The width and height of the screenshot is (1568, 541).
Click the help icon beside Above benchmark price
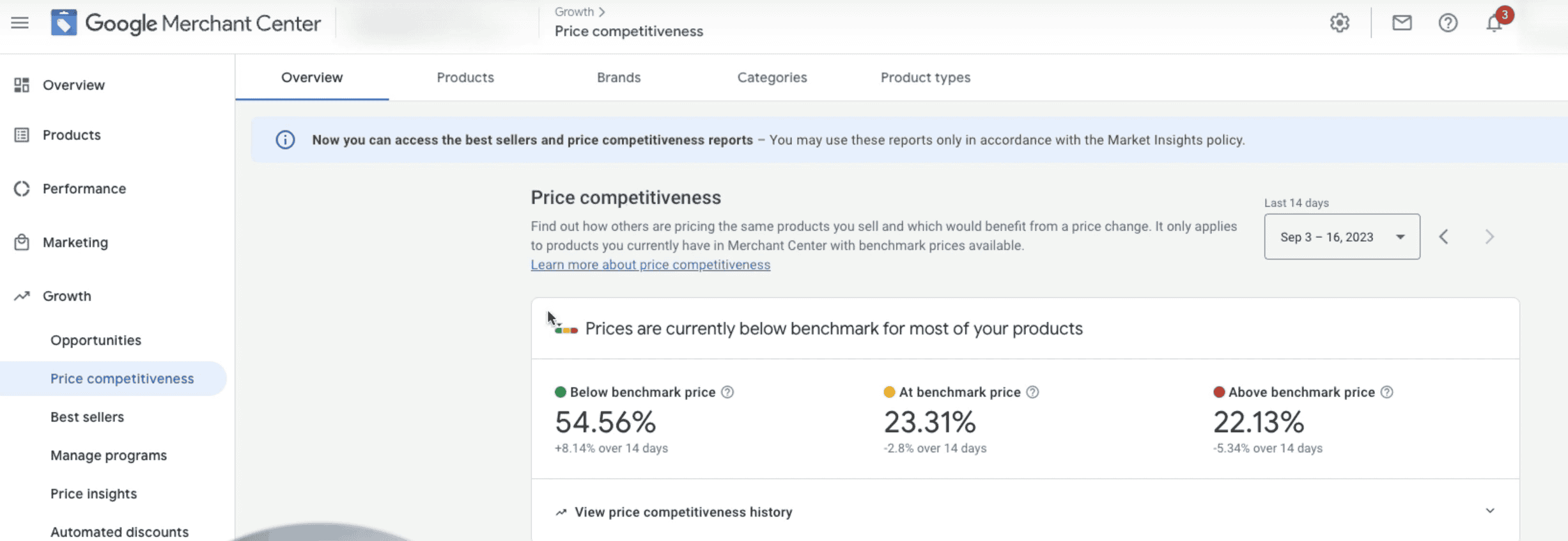[x=1386, y=392]
